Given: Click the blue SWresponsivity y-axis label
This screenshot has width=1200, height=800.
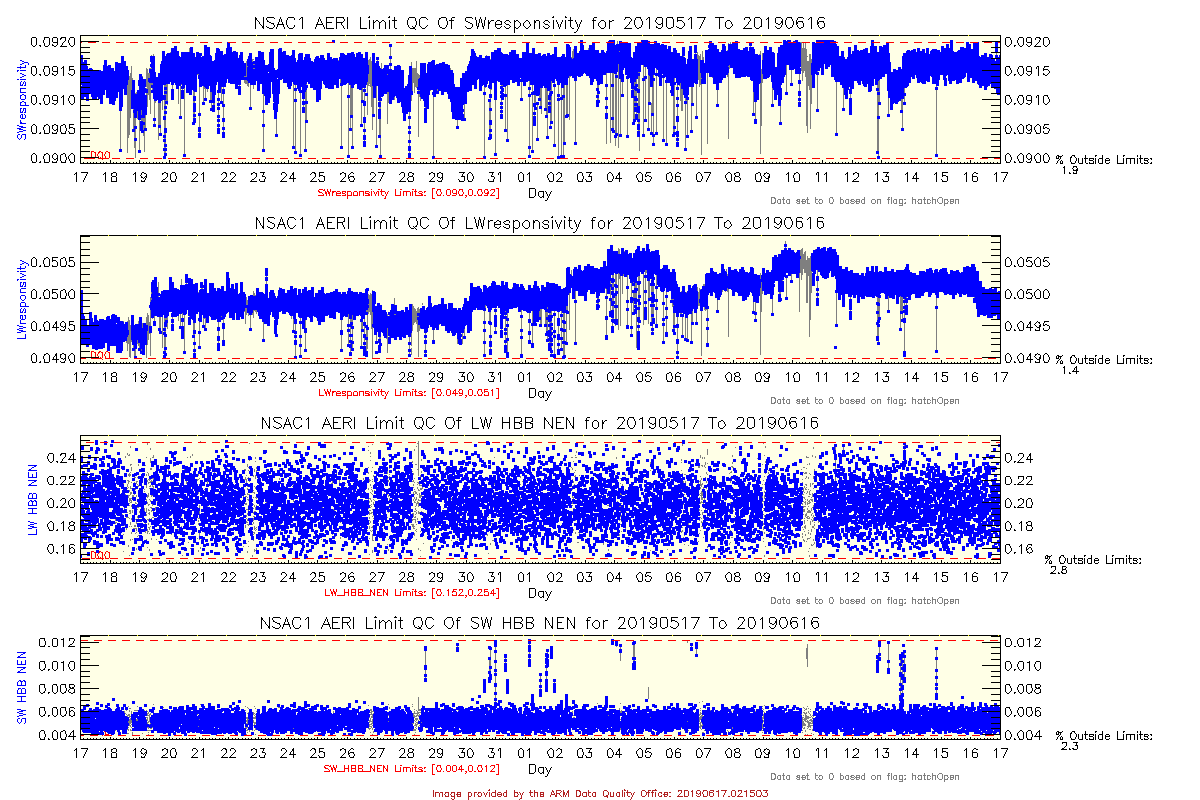Looking at the screenshot, I should point(21,98).
